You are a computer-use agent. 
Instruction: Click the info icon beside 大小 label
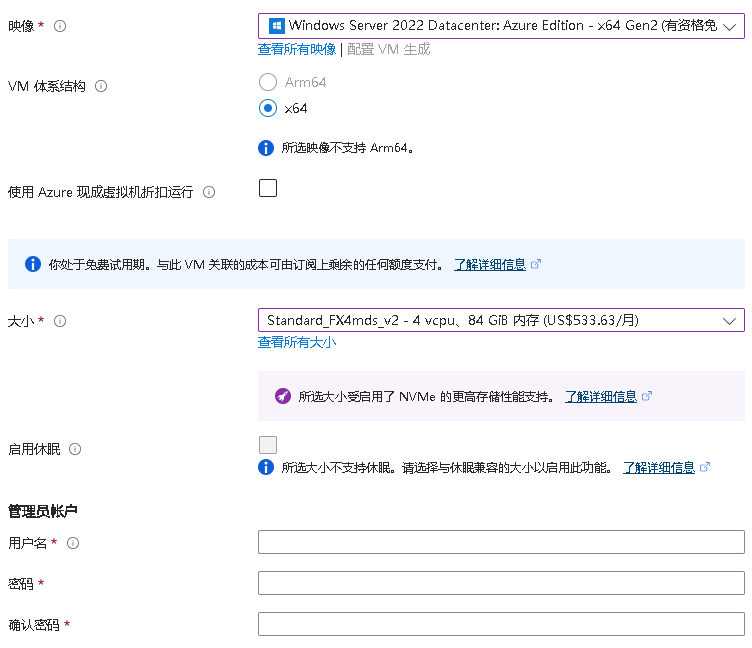coord(60,321)
